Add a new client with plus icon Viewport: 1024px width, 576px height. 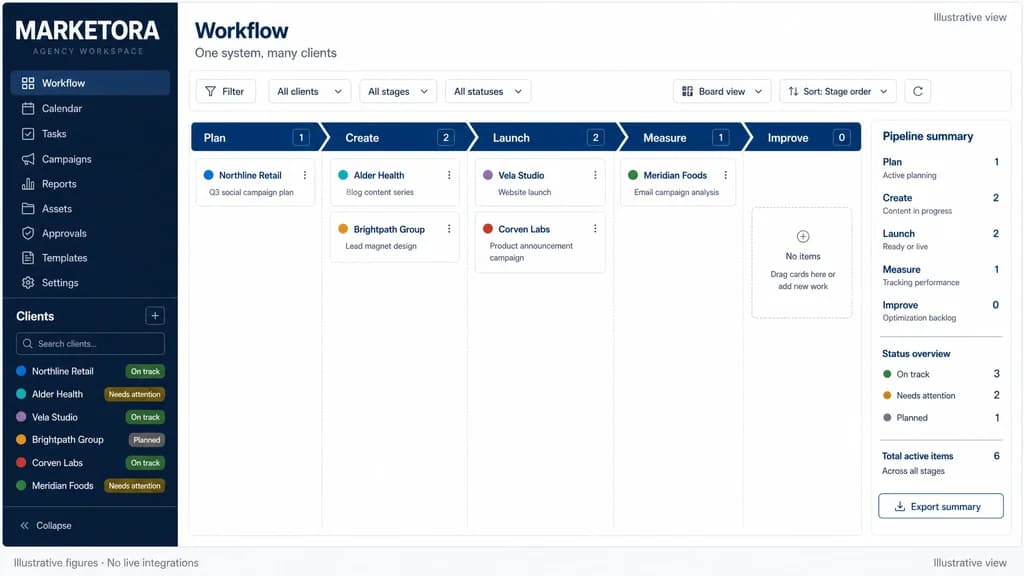155,316
